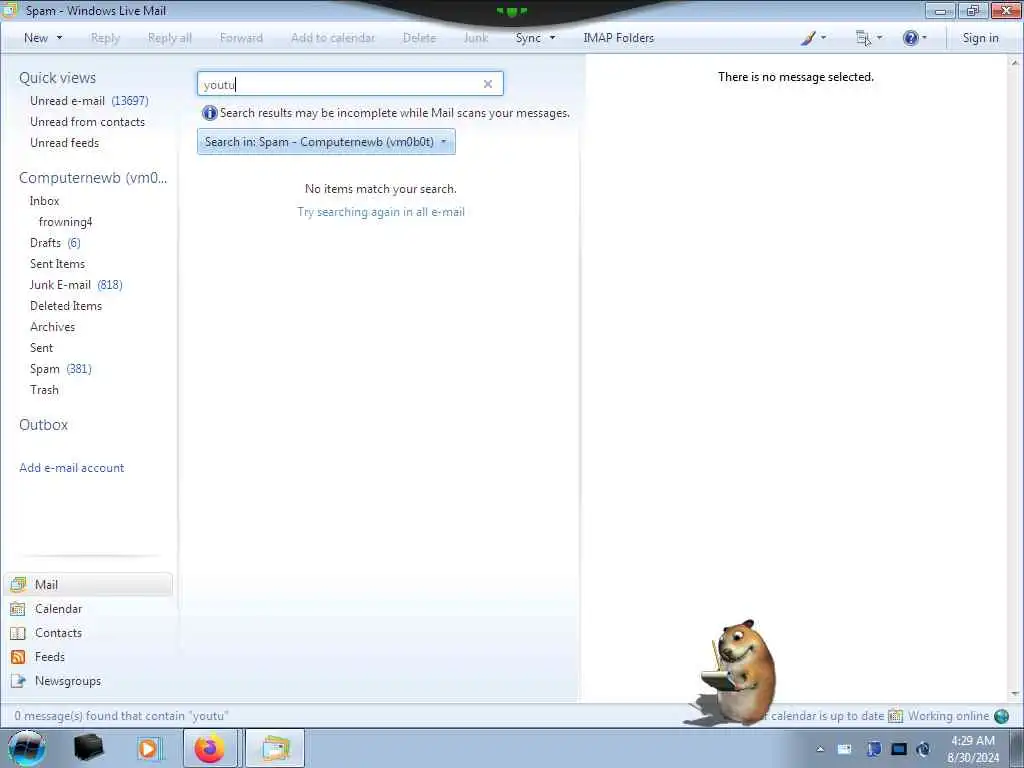Select the Junk E-mail (818) folder

[x=76, y=285]
